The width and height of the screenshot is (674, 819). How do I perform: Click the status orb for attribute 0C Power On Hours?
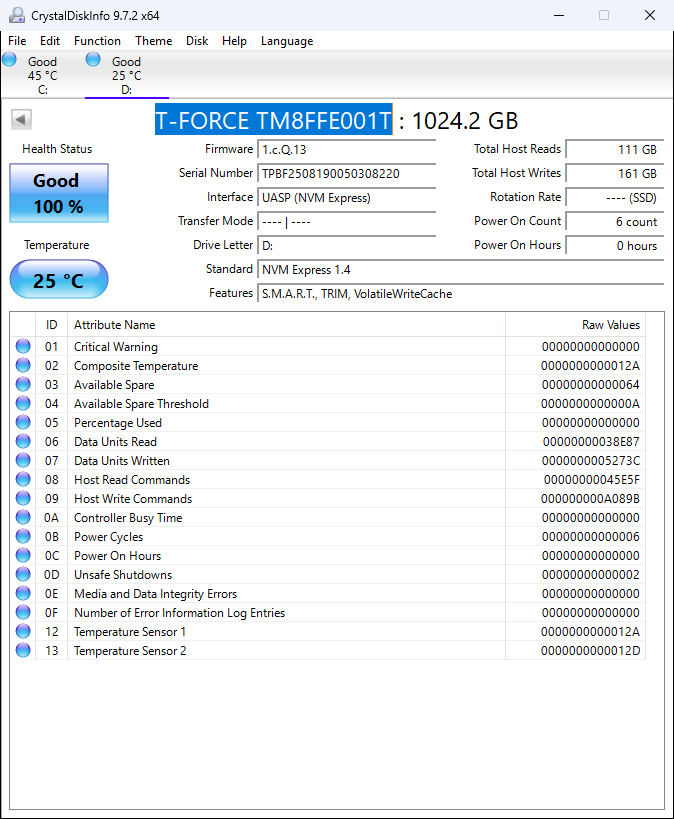pyautogui.click(x=23, y=555)
